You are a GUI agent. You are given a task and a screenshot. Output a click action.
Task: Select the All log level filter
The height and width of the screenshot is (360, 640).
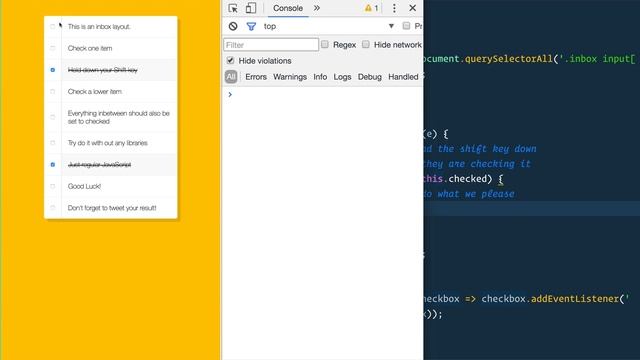pos(231,77)
